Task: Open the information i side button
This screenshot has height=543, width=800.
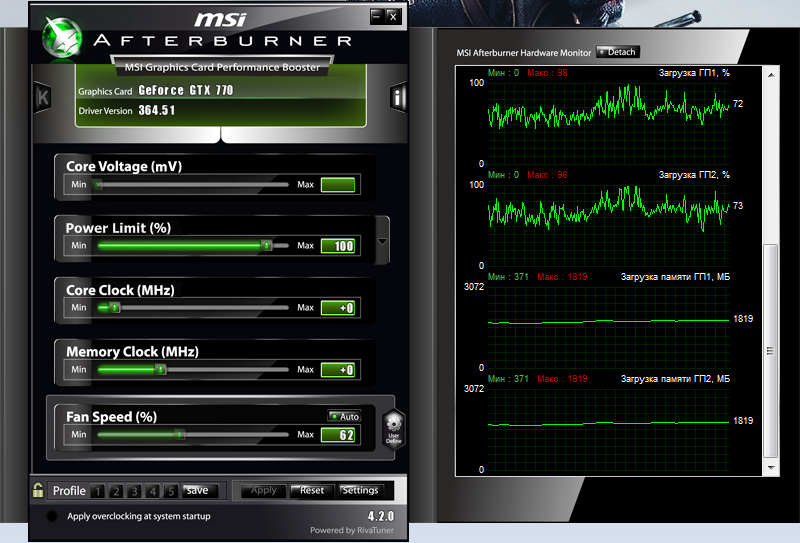Action: click(x=398, y=96)
